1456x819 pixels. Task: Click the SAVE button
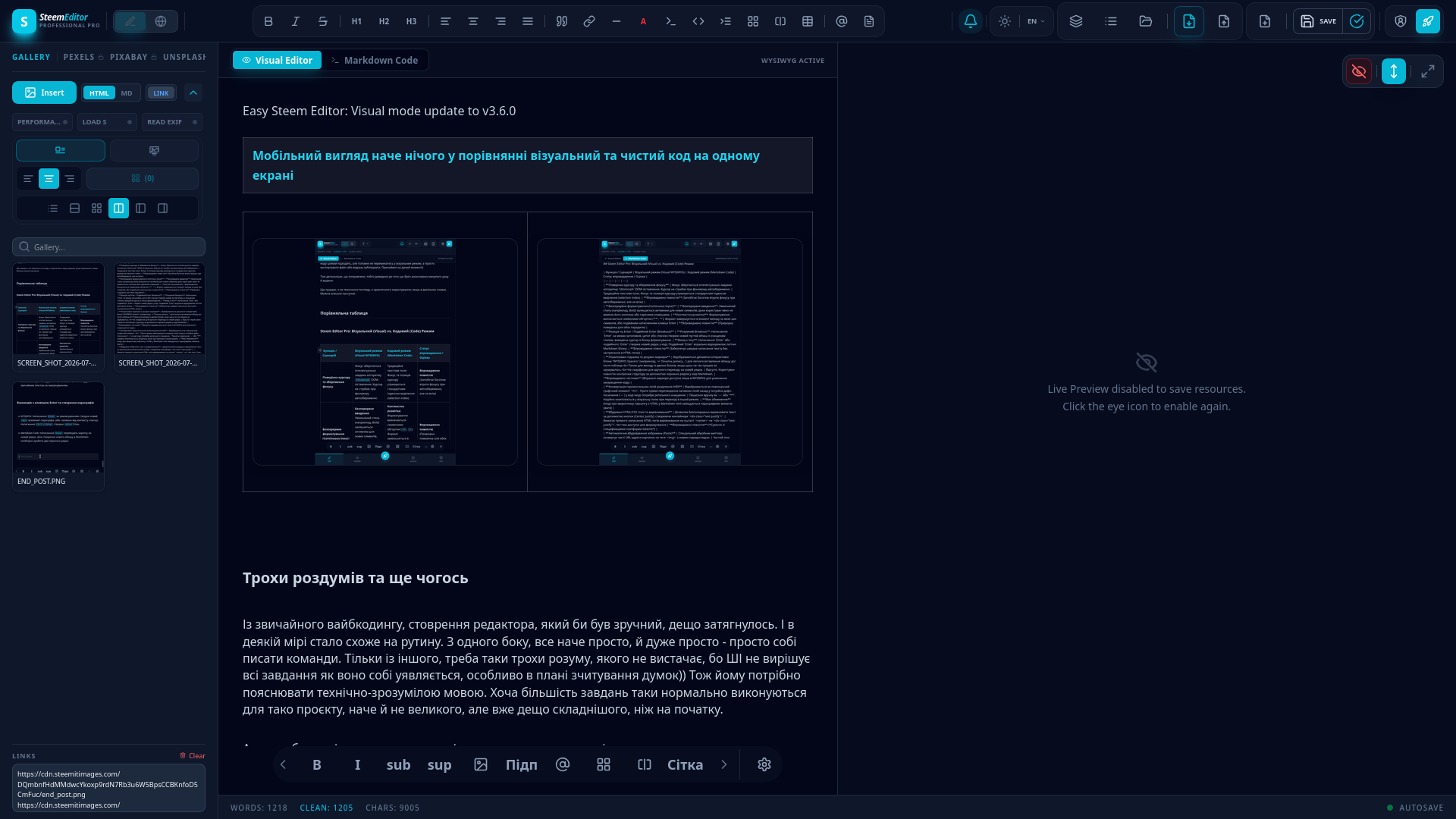coord(1318,21)
